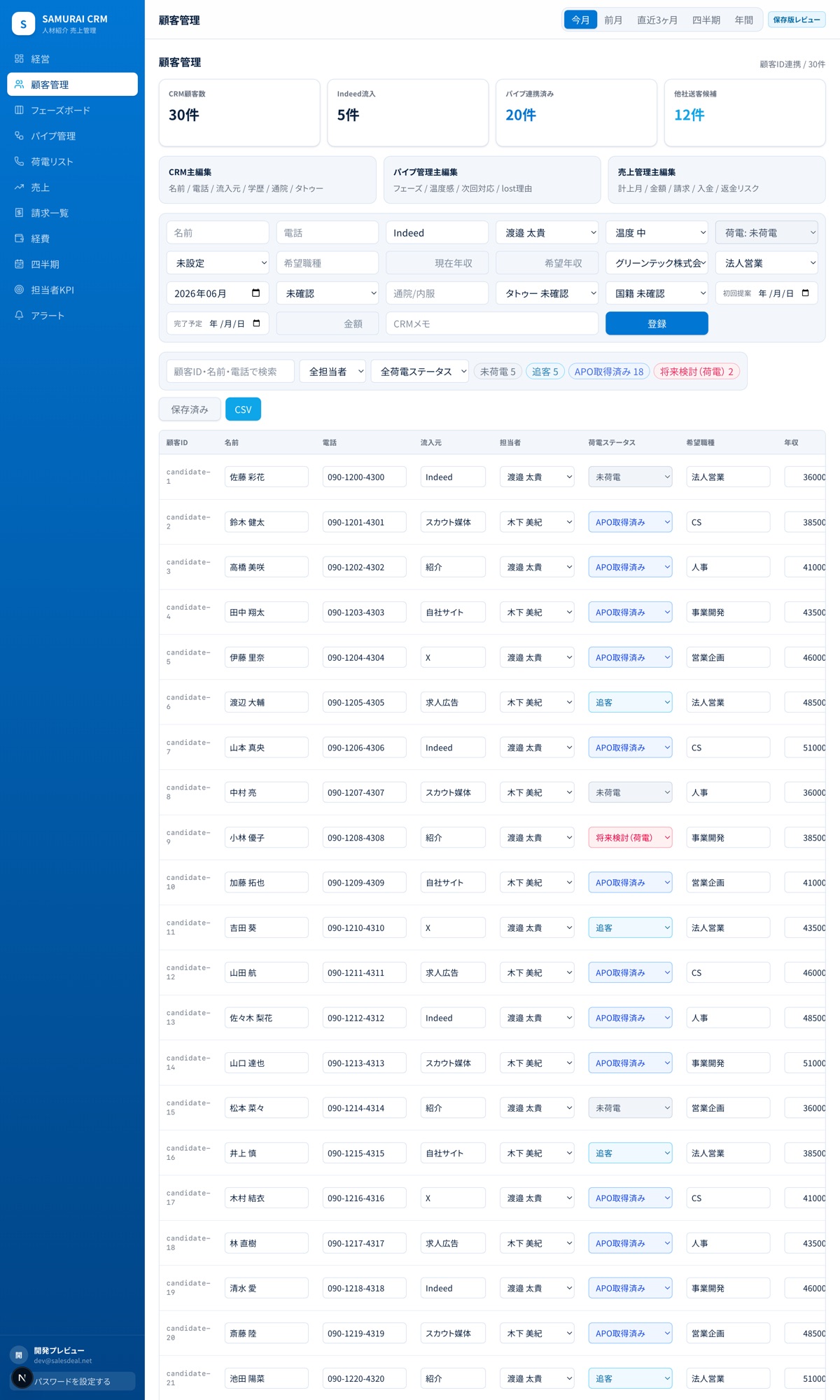Click the 保存済み button
The width and height of the screenshot is (840, 1400).
pos(190,409)
